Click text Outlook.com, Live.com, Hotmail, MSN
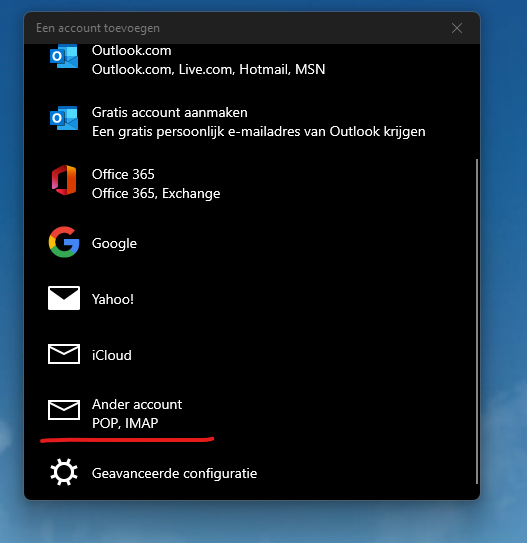Viewport: 527px width, 543px height. point(208,69)
